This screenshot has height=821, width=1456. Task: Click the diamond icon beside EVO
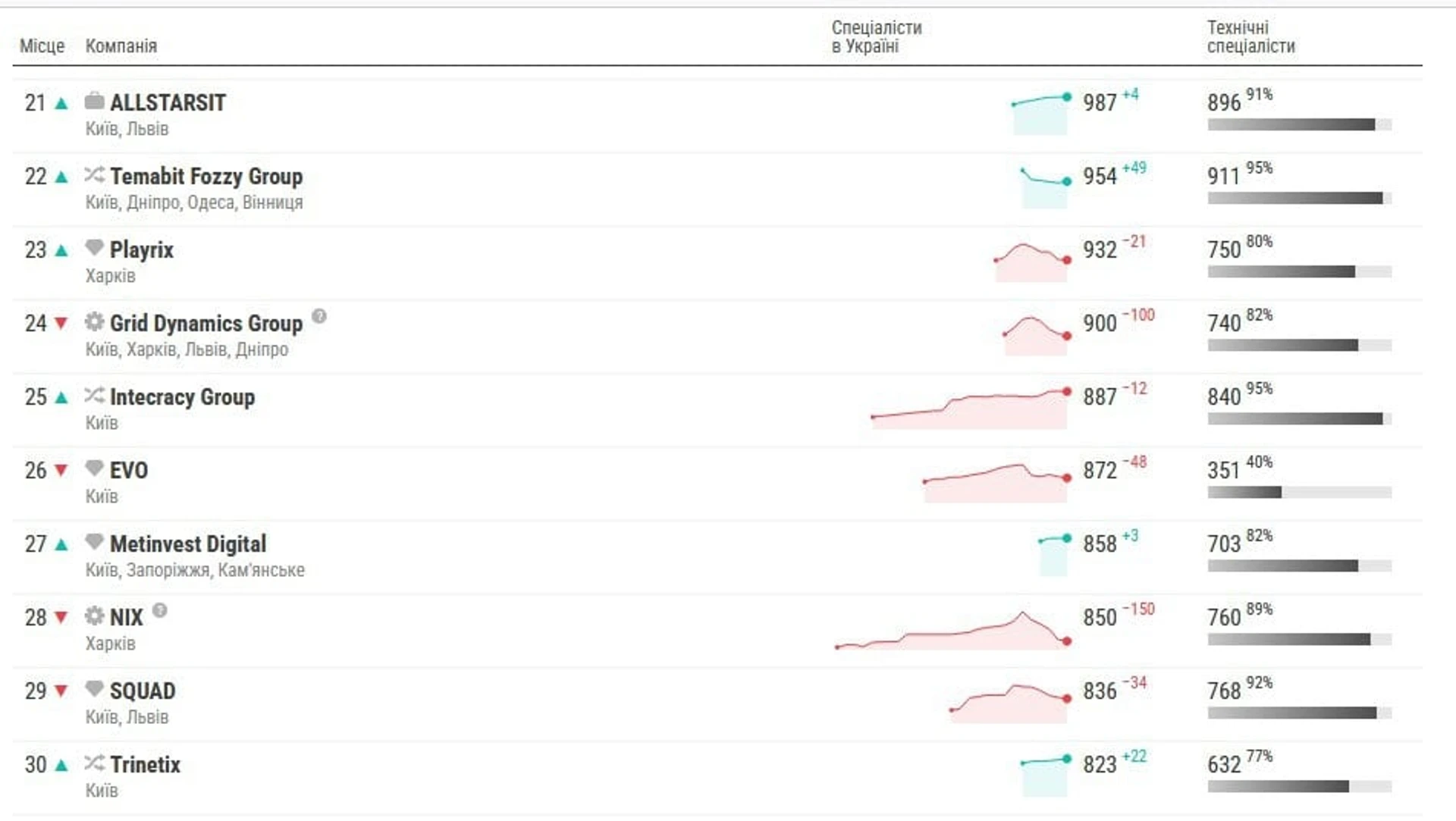pyautogui.click(x=94, y=468)
